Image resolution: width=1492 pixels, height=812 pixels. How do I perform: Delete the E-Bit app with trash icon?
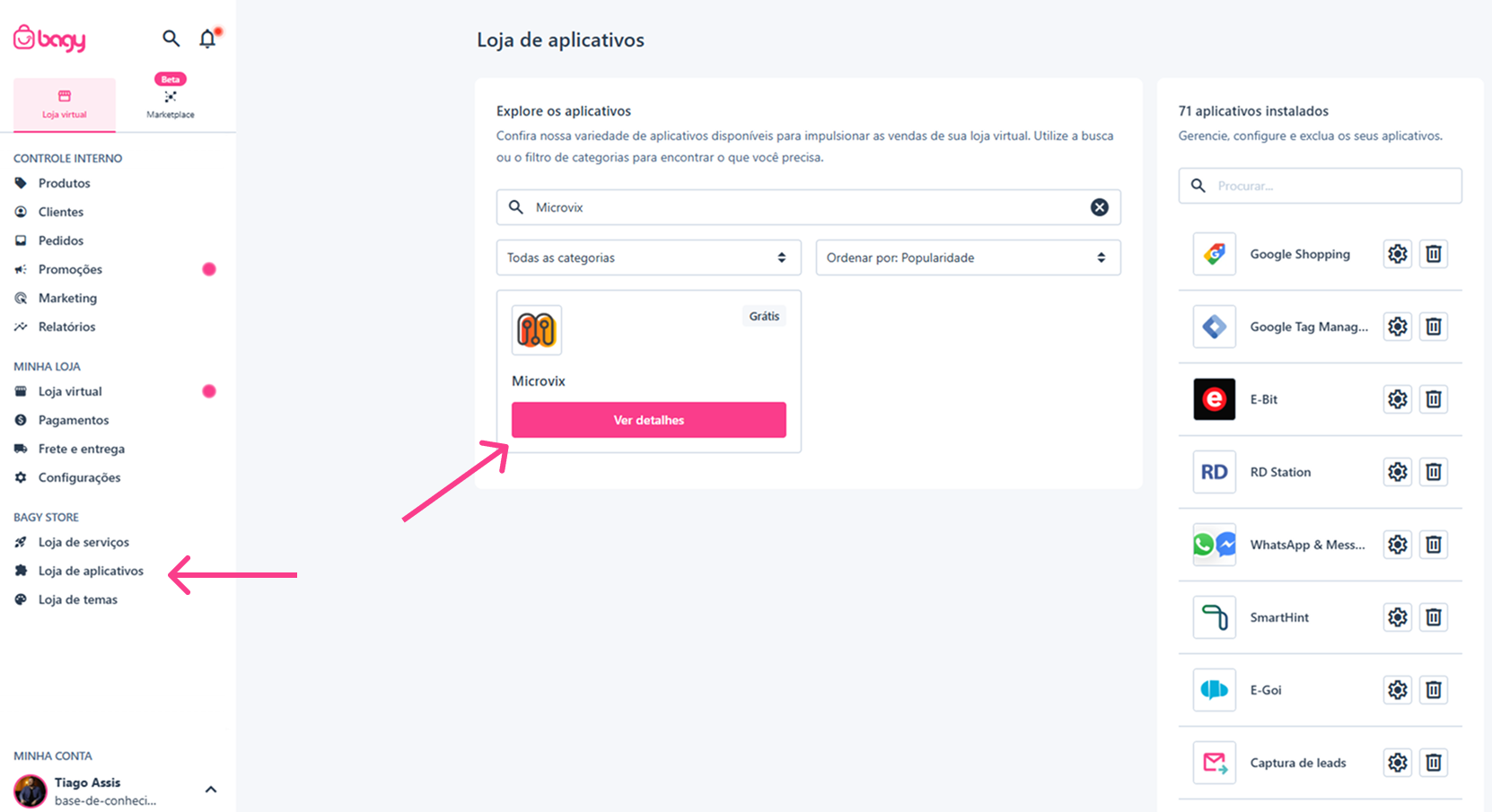1434,399
